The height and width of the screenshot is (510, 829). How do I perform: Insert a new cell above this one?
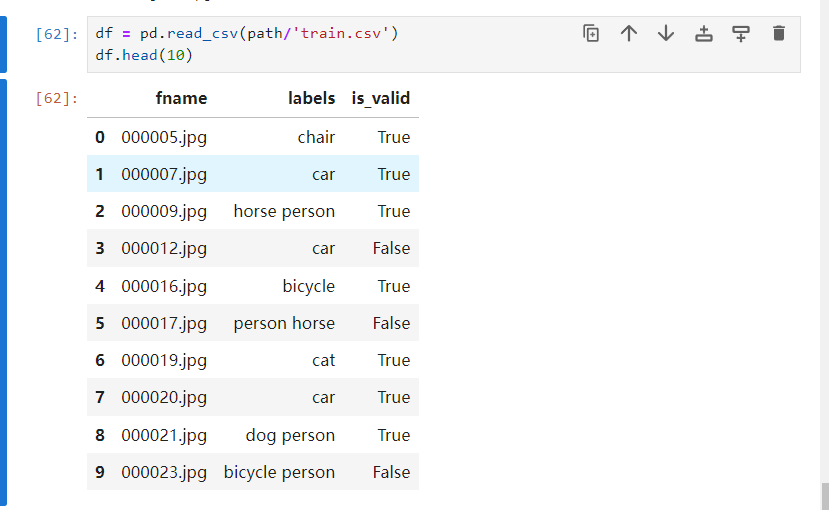pyautogui.click(x=704, y=33)
